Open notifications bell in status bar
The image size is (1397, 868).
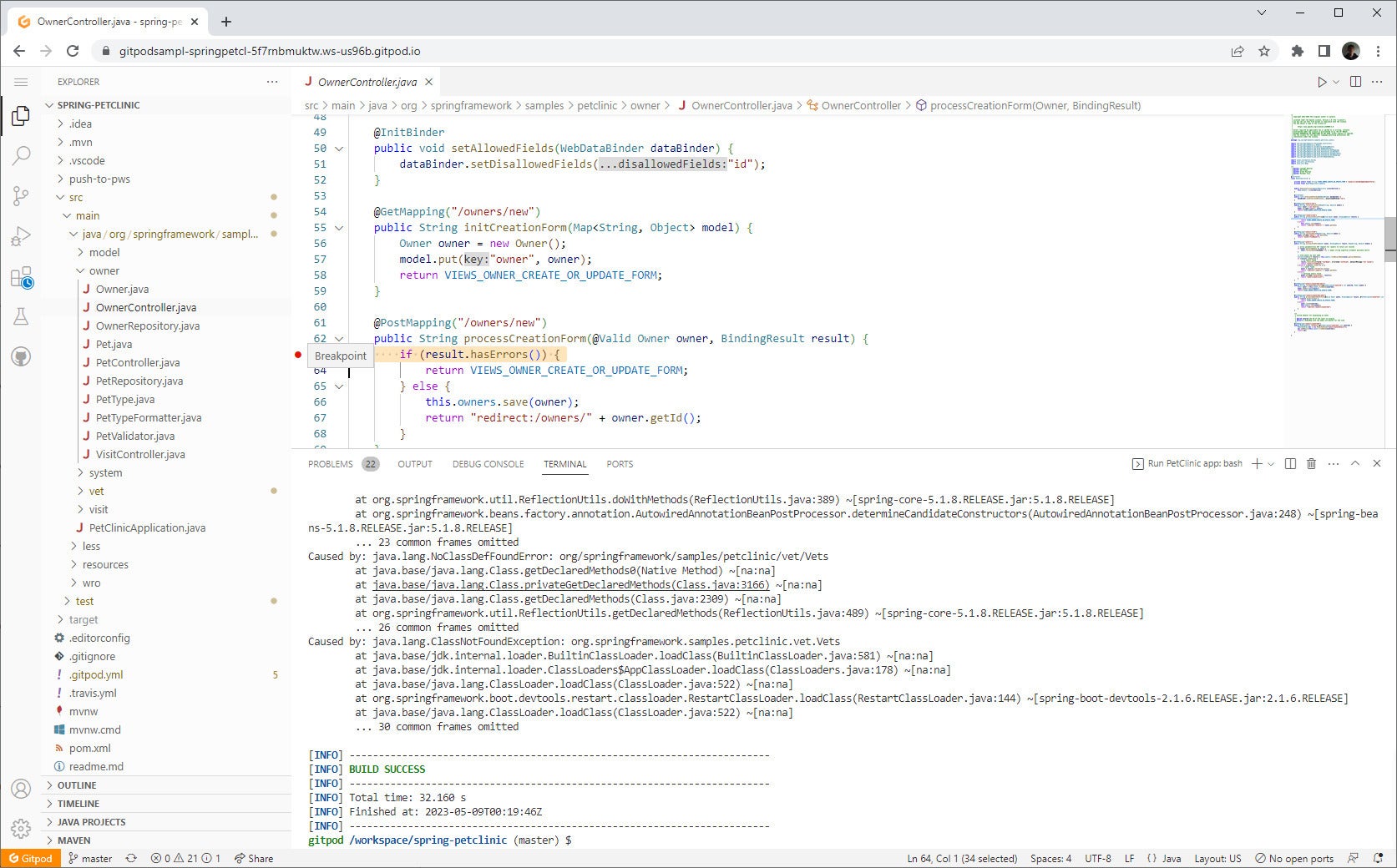coord(1379,858)
